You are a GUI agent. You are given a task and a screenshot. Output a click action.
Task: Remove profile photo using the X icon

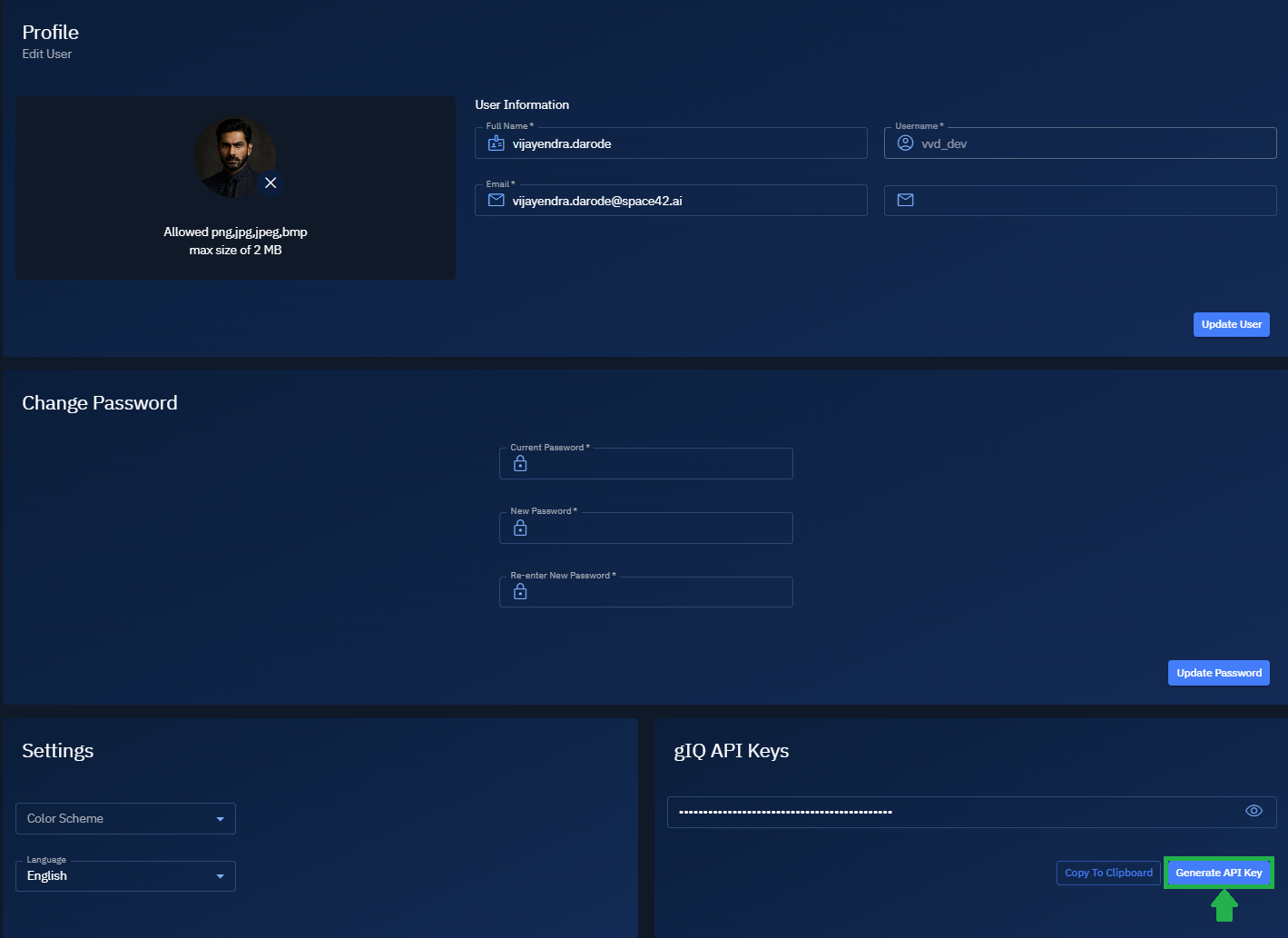pos(270,183)
